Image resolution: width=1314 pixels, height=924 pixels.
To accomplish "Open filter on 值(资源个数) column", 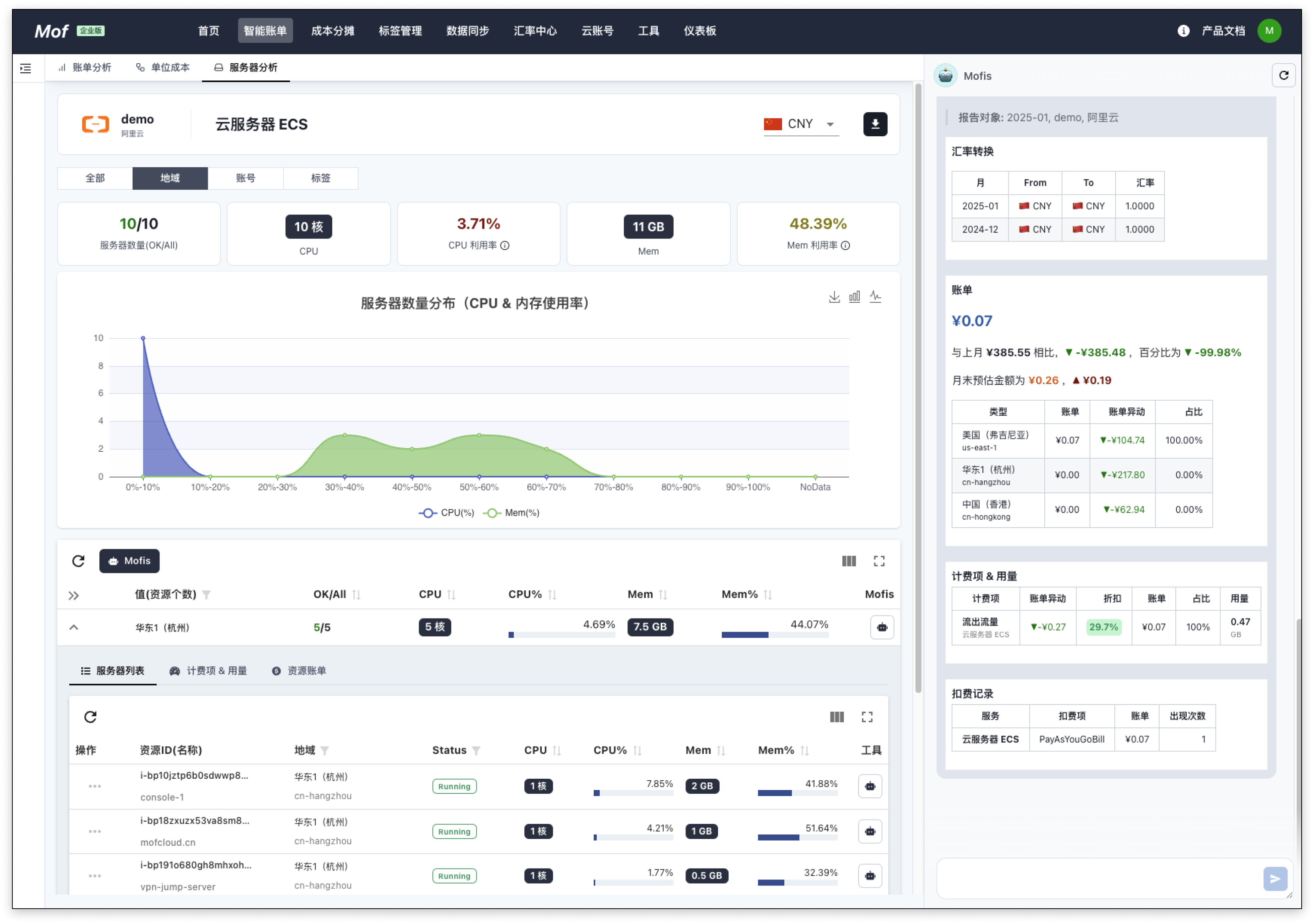I will tap(207, 595).
